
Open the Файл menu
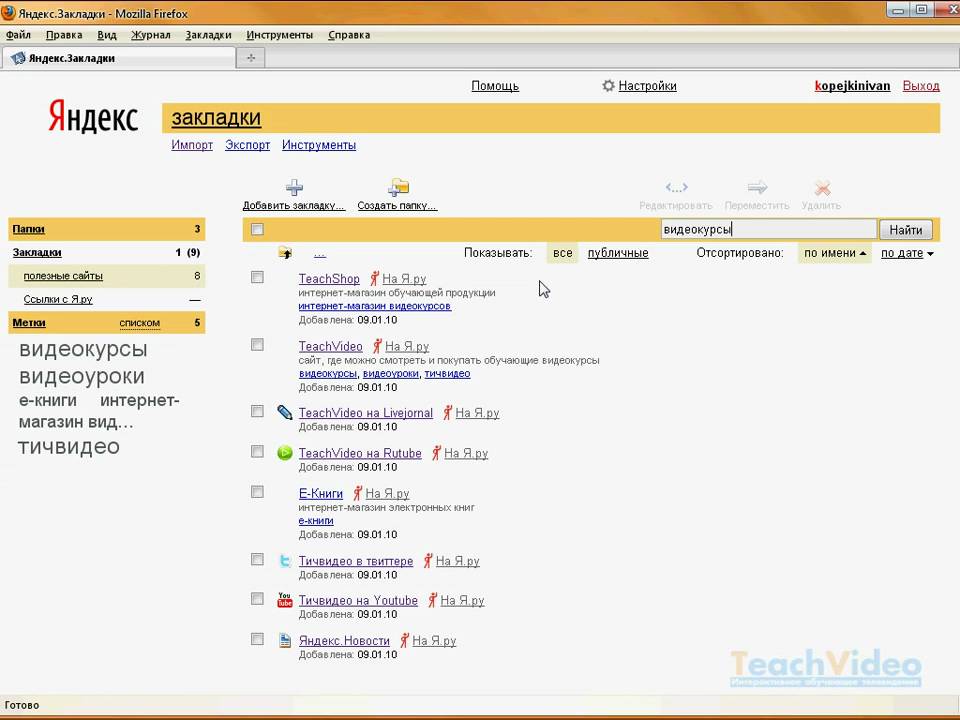pyautogui.click(x=18, y=35)
